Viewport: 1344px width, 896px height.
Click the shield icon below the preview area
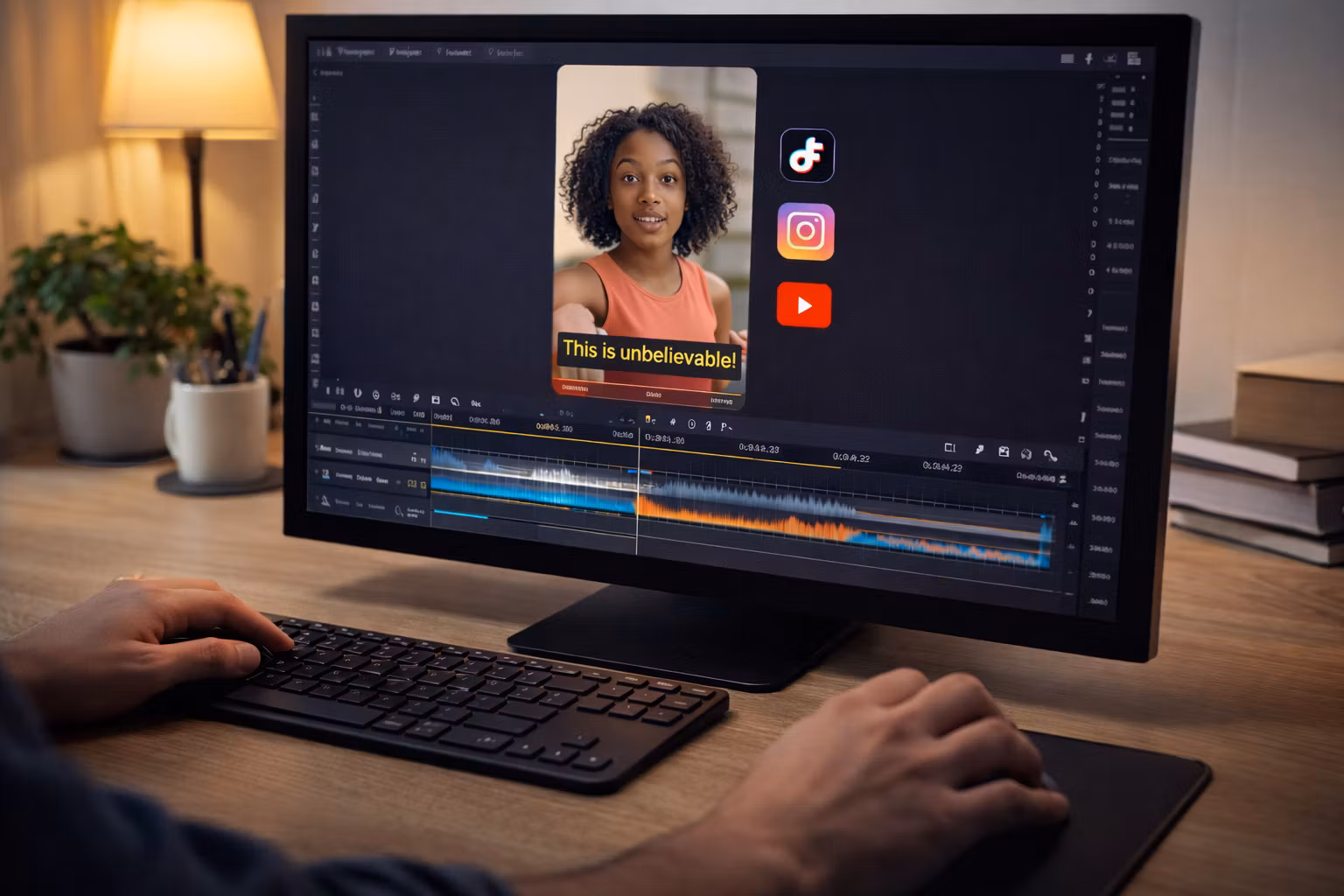(x=358, y=394)
